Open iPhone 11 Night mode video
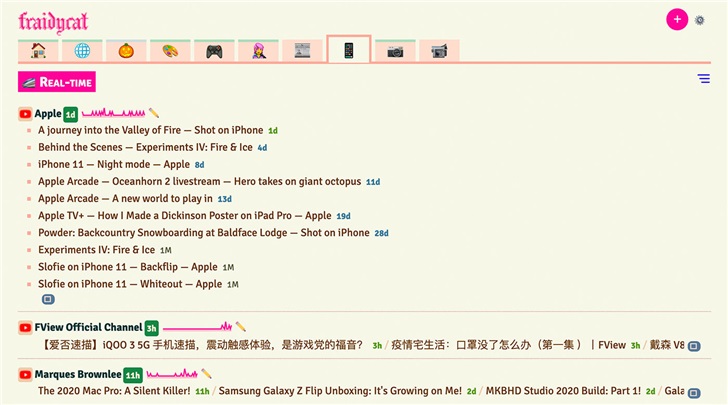The width and height of the screenshot is (728, 405). point(114,164)
